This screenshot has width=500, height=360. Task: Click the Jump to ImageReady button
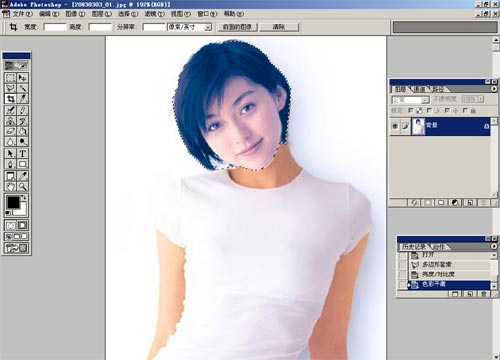tap(16, 248)
